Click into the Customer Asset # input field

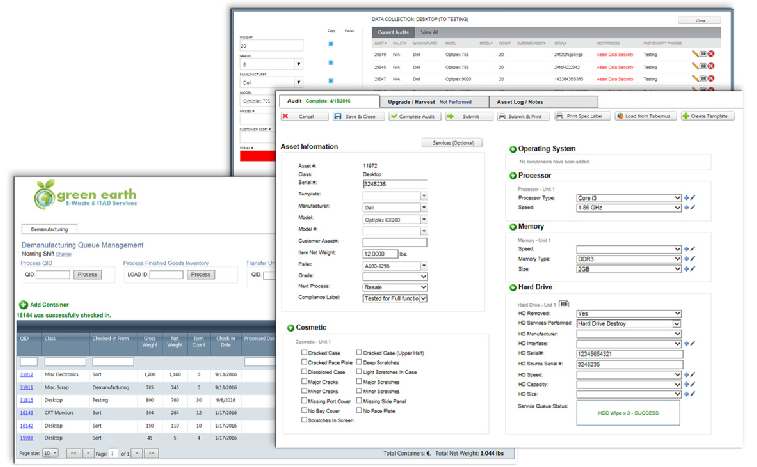[395, 242]
